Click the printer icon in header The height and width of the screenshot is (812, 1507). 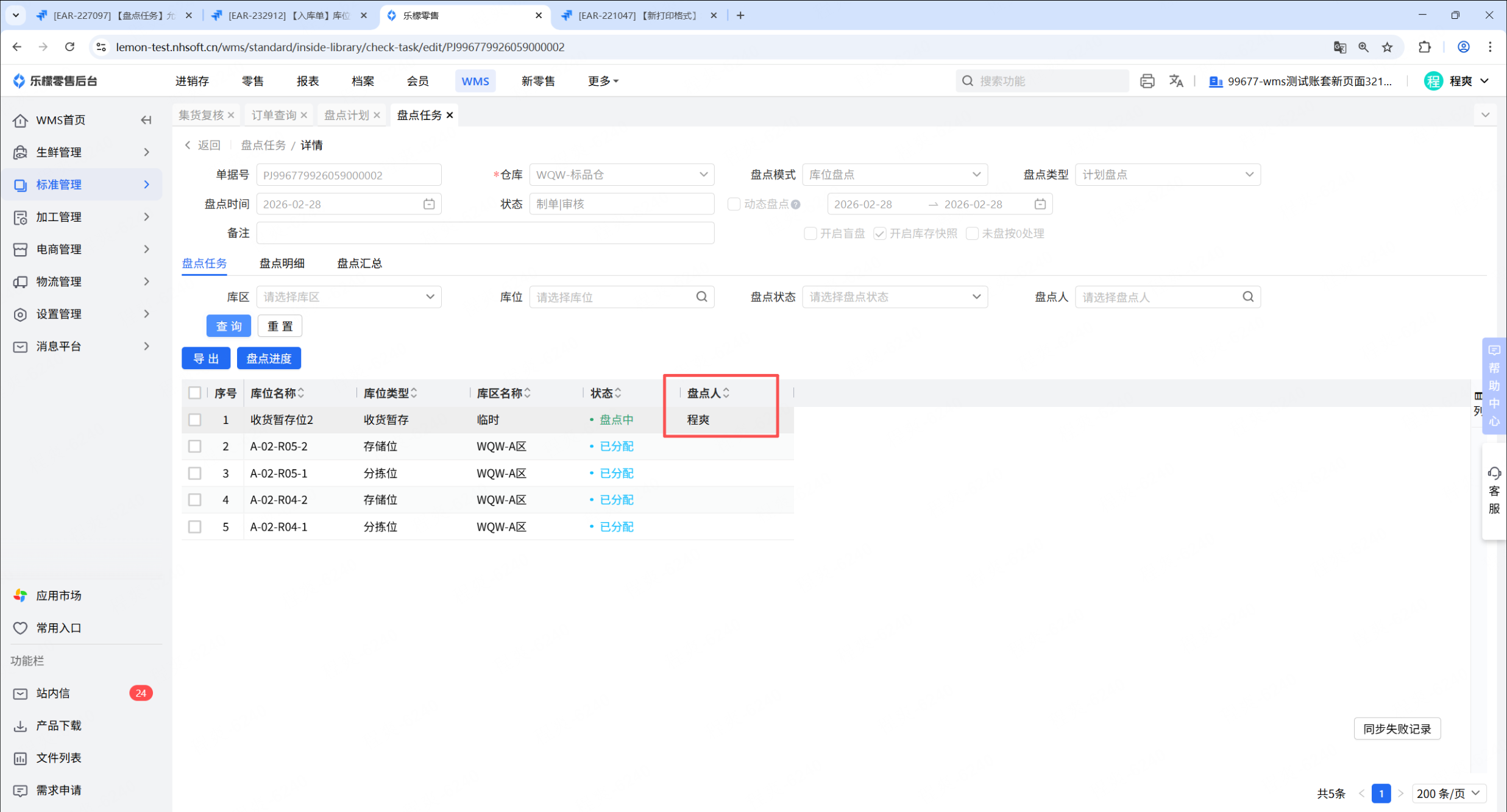pyautogui.click(x=1146, y=81)
